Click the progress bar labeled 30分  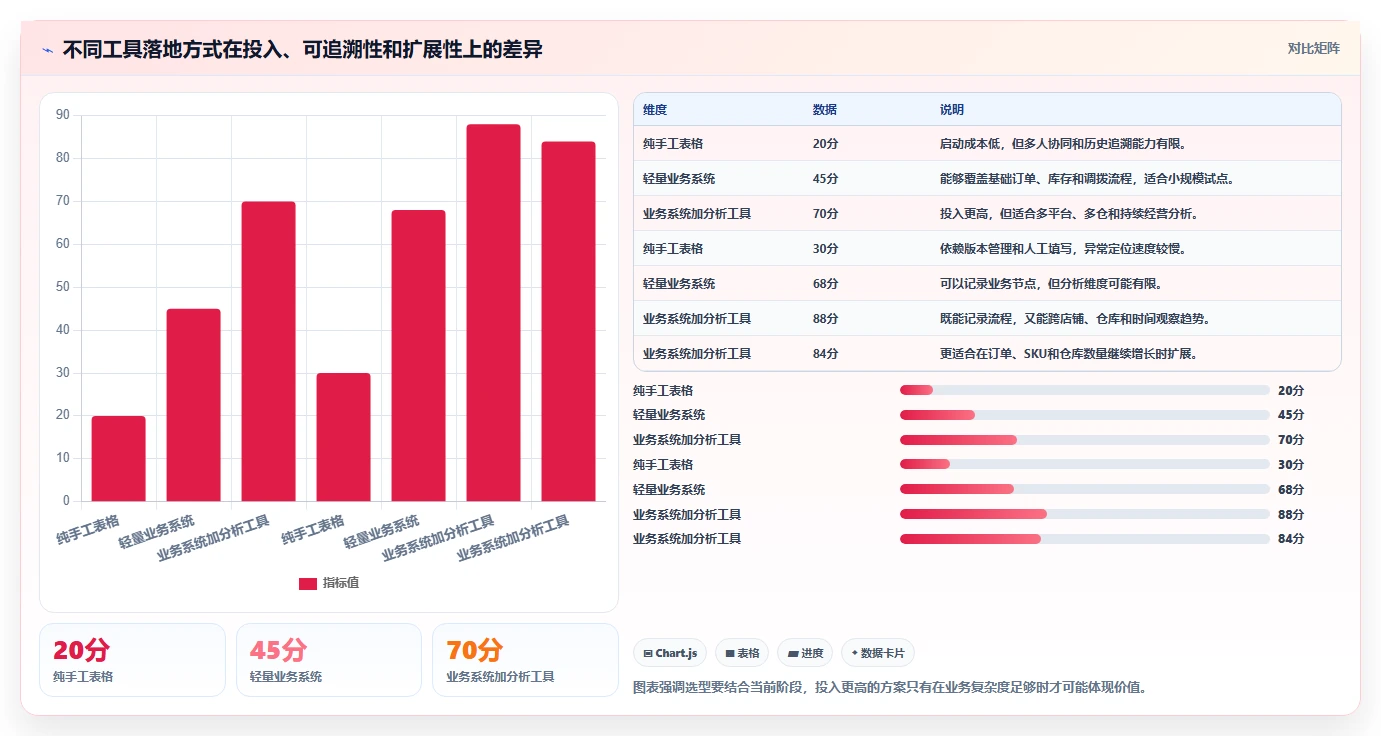(1085, 464)
